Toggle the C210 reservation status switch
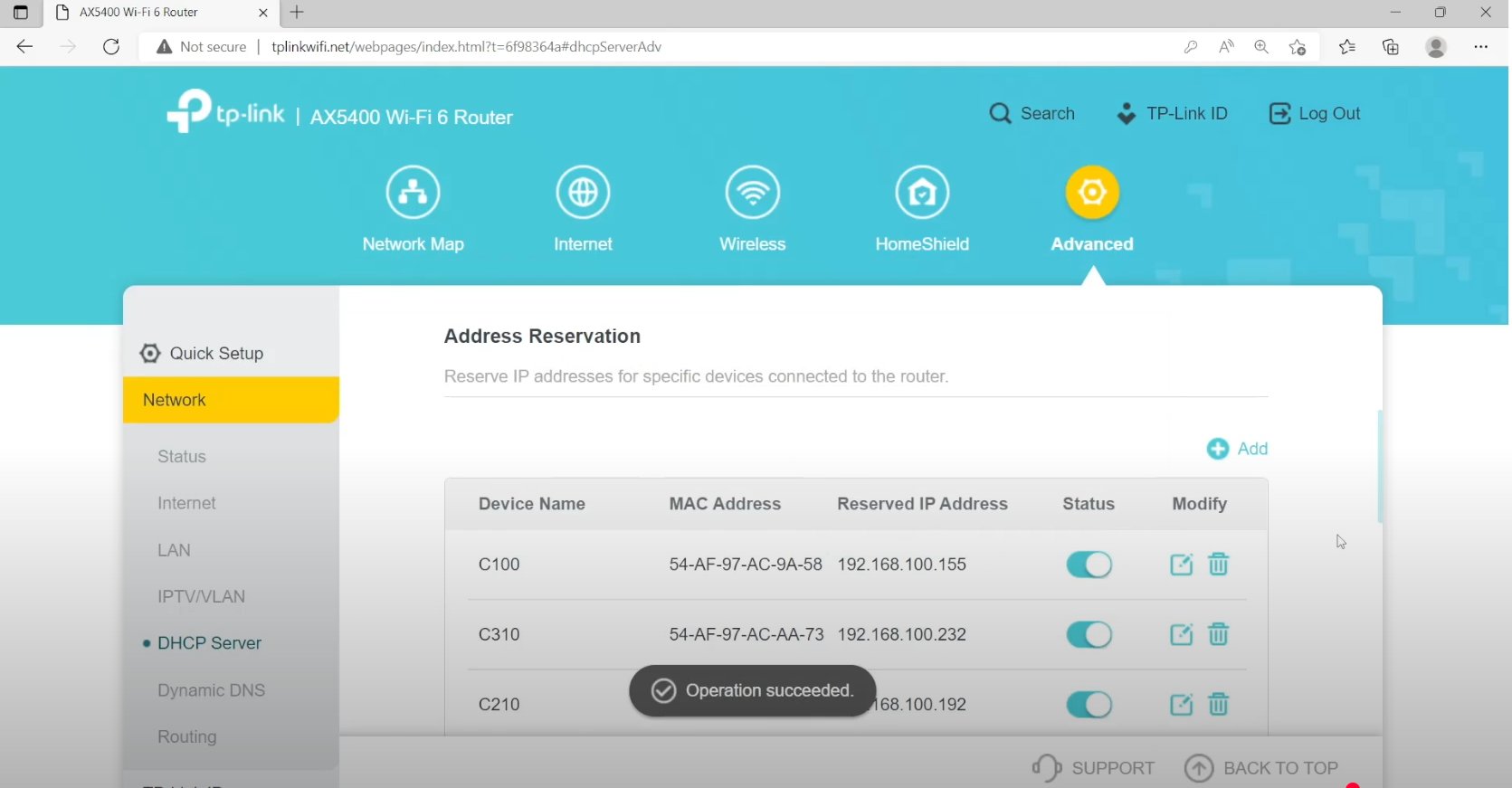This screenshot has width=1512, height=788. [1089, 705]
